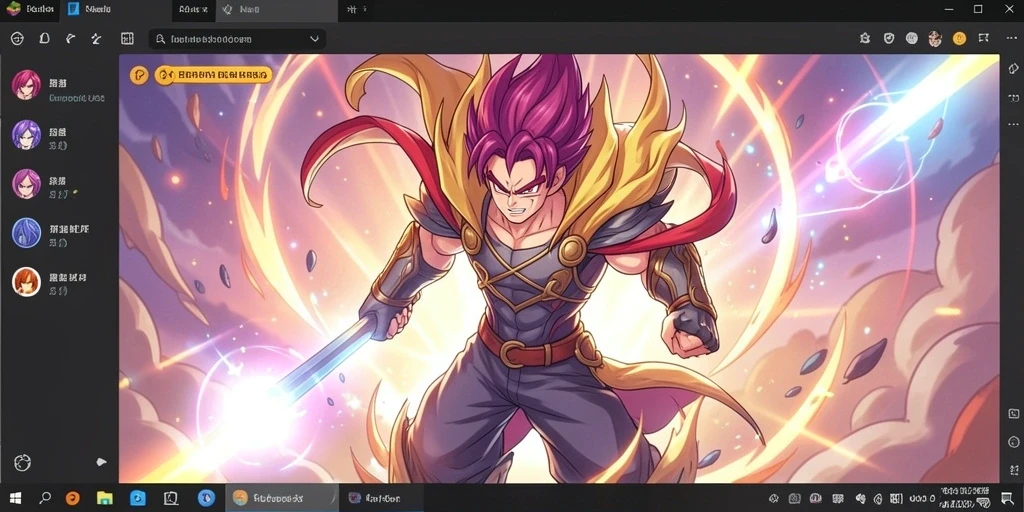Image resolution: width=1024 pixels, height=512 pixels.
Task: Open the notepad-style icon on the taskbar
Action: coord(170,498)
